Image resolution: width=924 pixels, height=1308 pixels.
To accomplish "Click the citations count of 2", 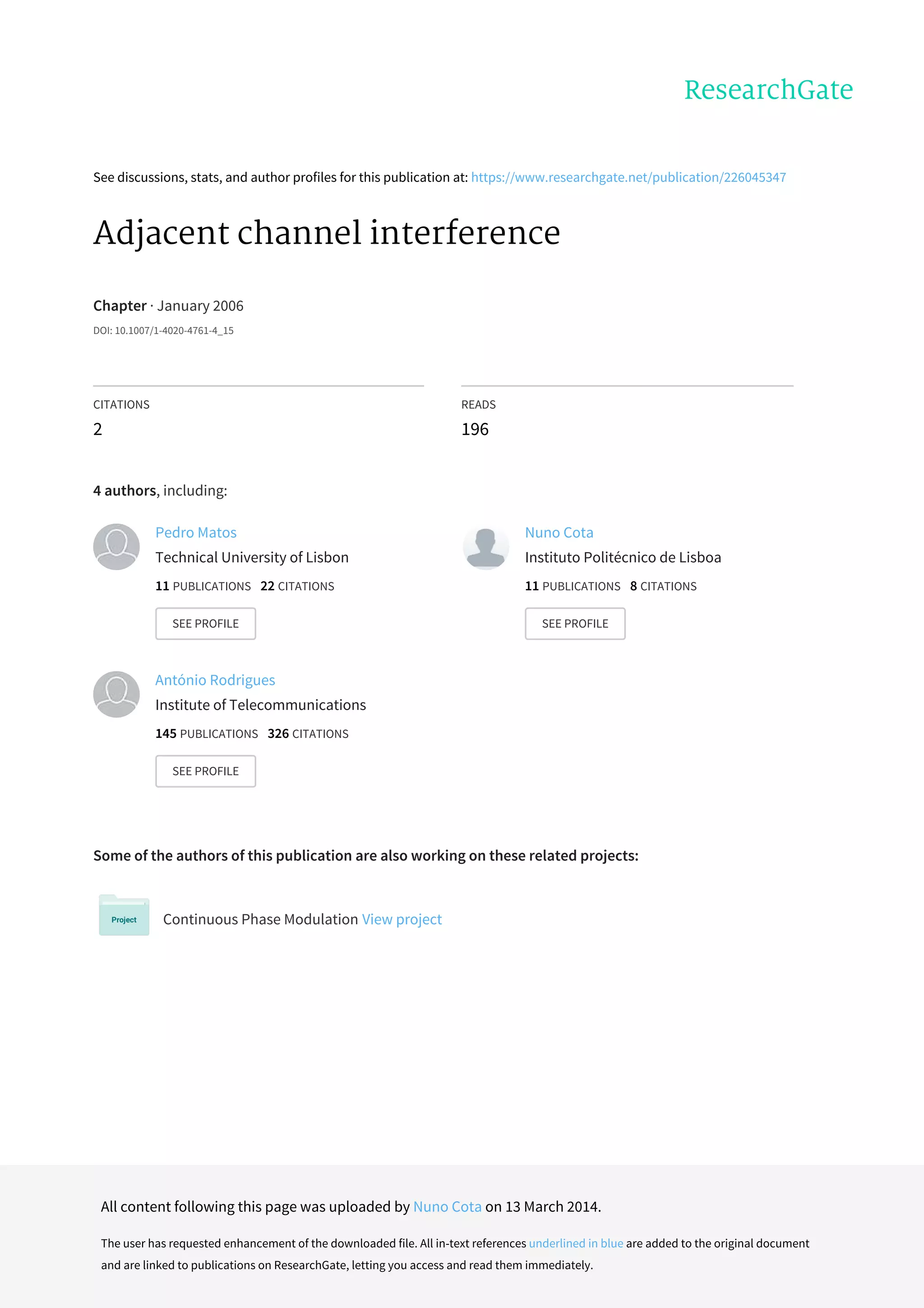I will tap(98, 429).
